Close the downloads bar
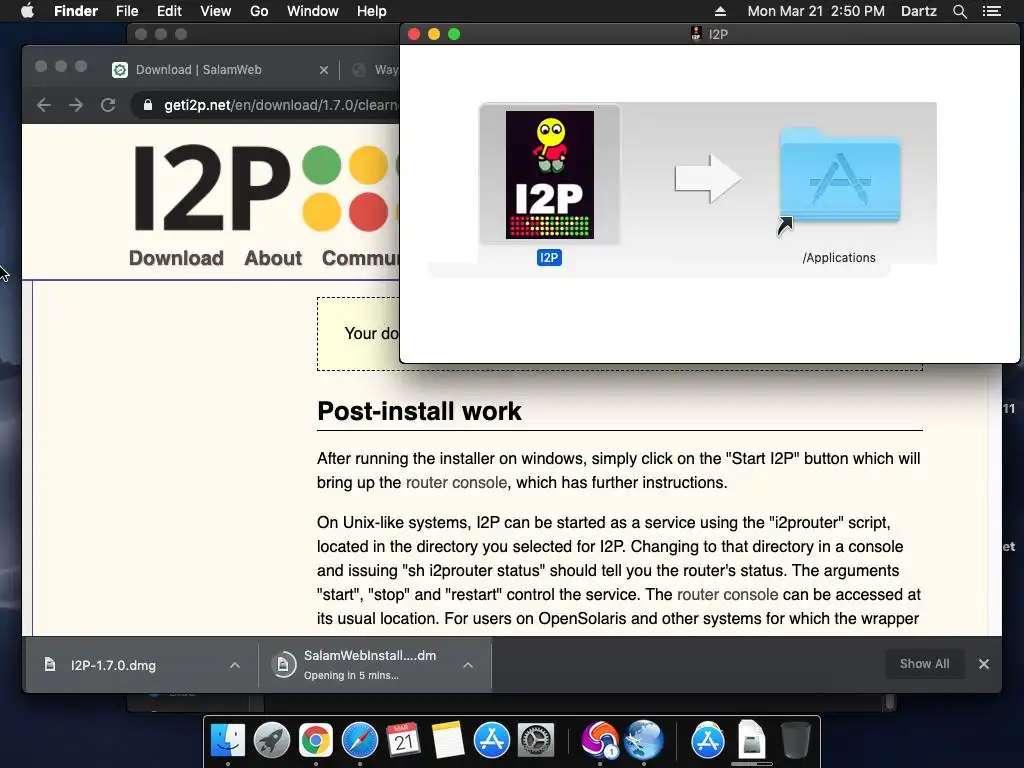Viewport: 1024px width, 768px height. 984,664
